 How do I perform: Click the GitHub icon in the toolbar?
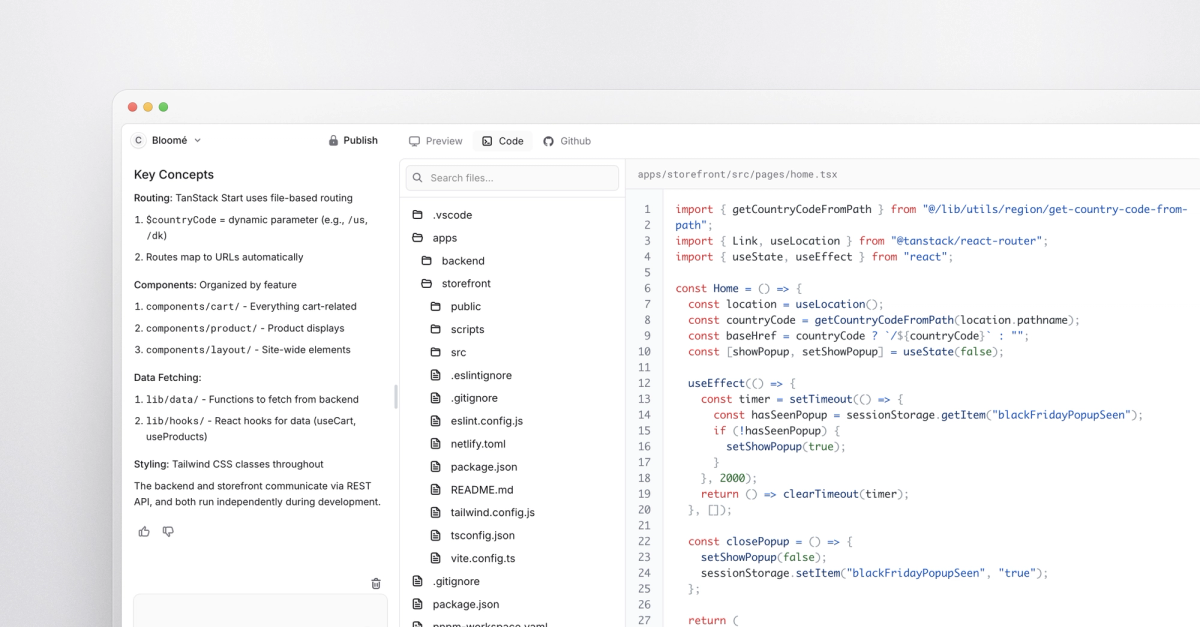[548, 141]
